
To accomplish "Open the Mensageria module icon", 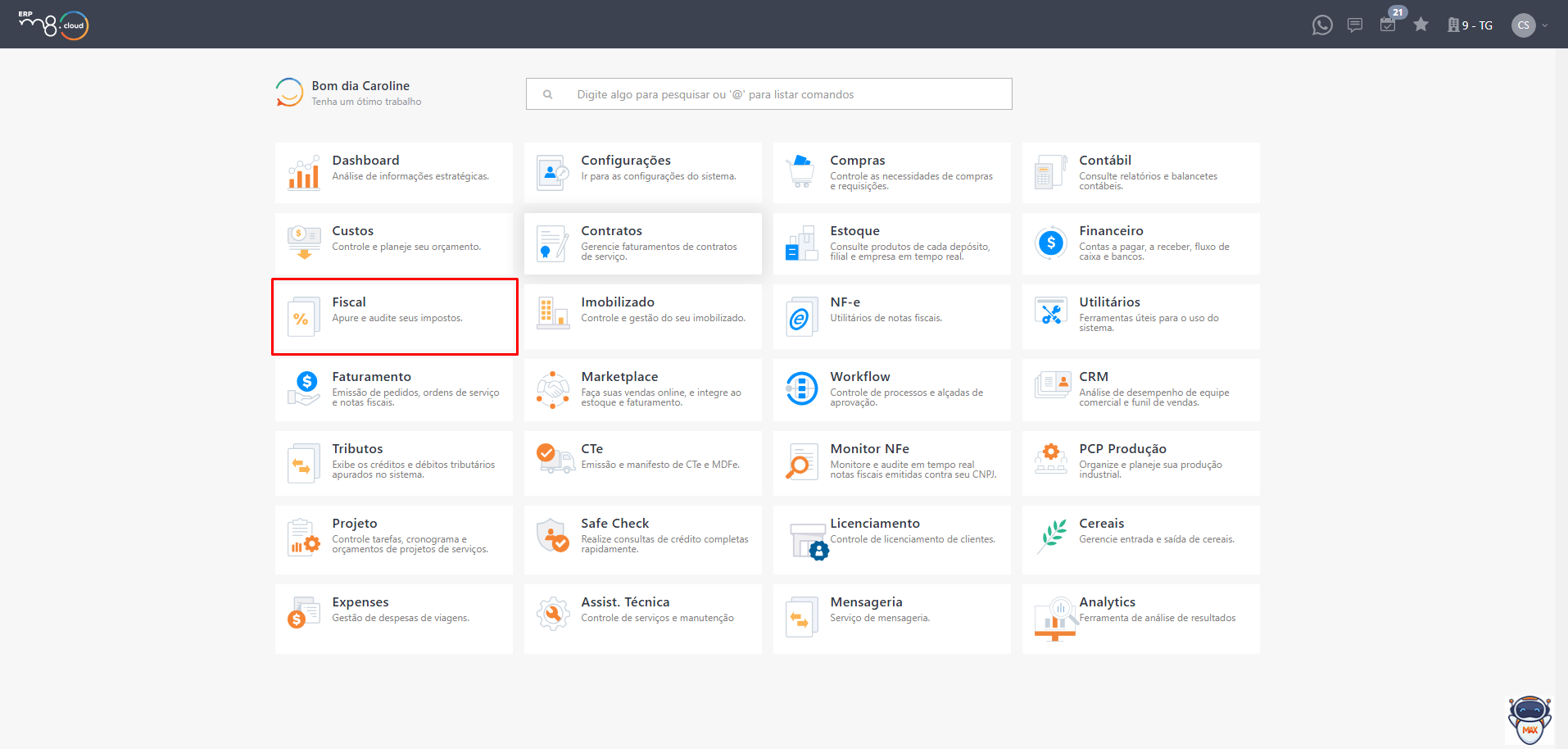I will click(x=802, y=617).
